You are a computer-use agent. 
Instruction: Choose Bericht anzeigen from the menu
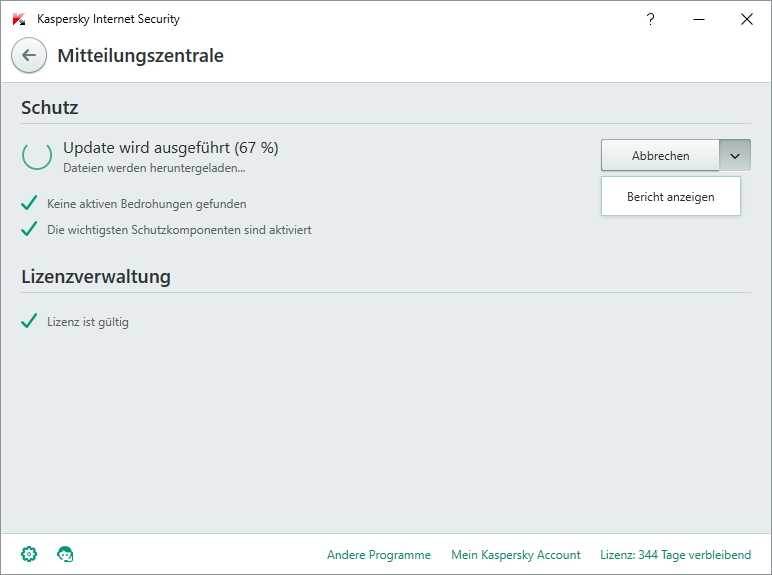pyautogui.click(x=671, y=196)
